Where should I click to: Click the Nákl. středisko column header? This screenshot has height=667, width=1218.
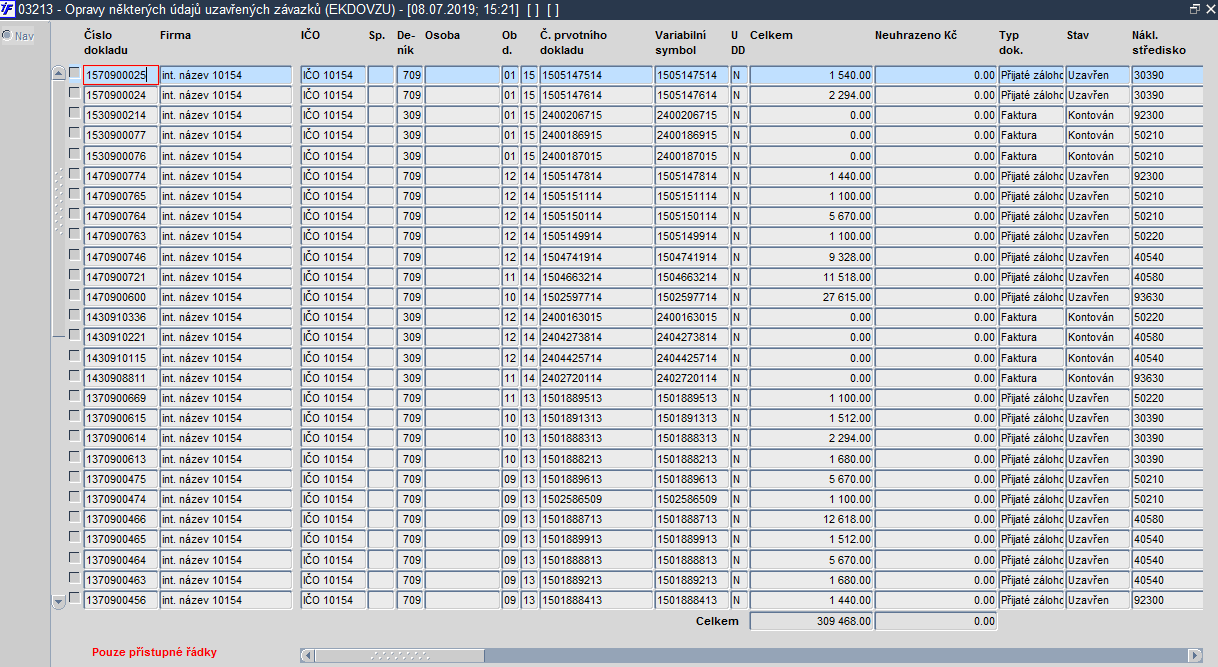coord(1160,42)
